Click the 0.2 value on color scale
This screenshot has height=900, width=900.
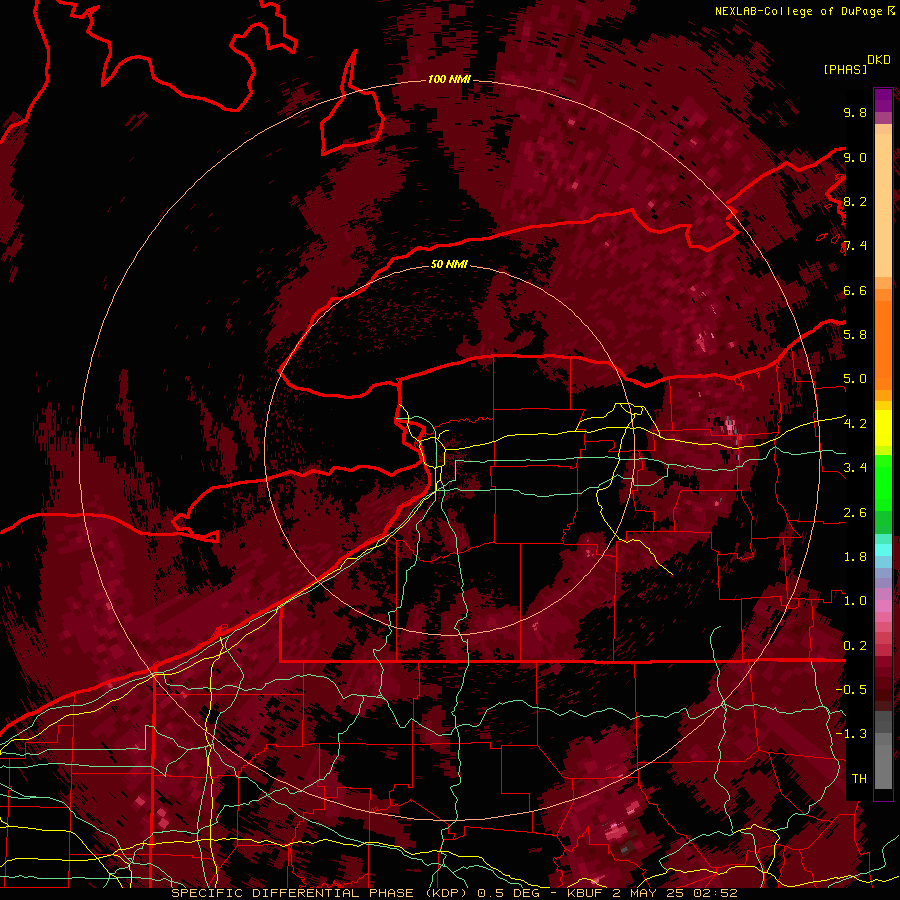pos(855,646)
